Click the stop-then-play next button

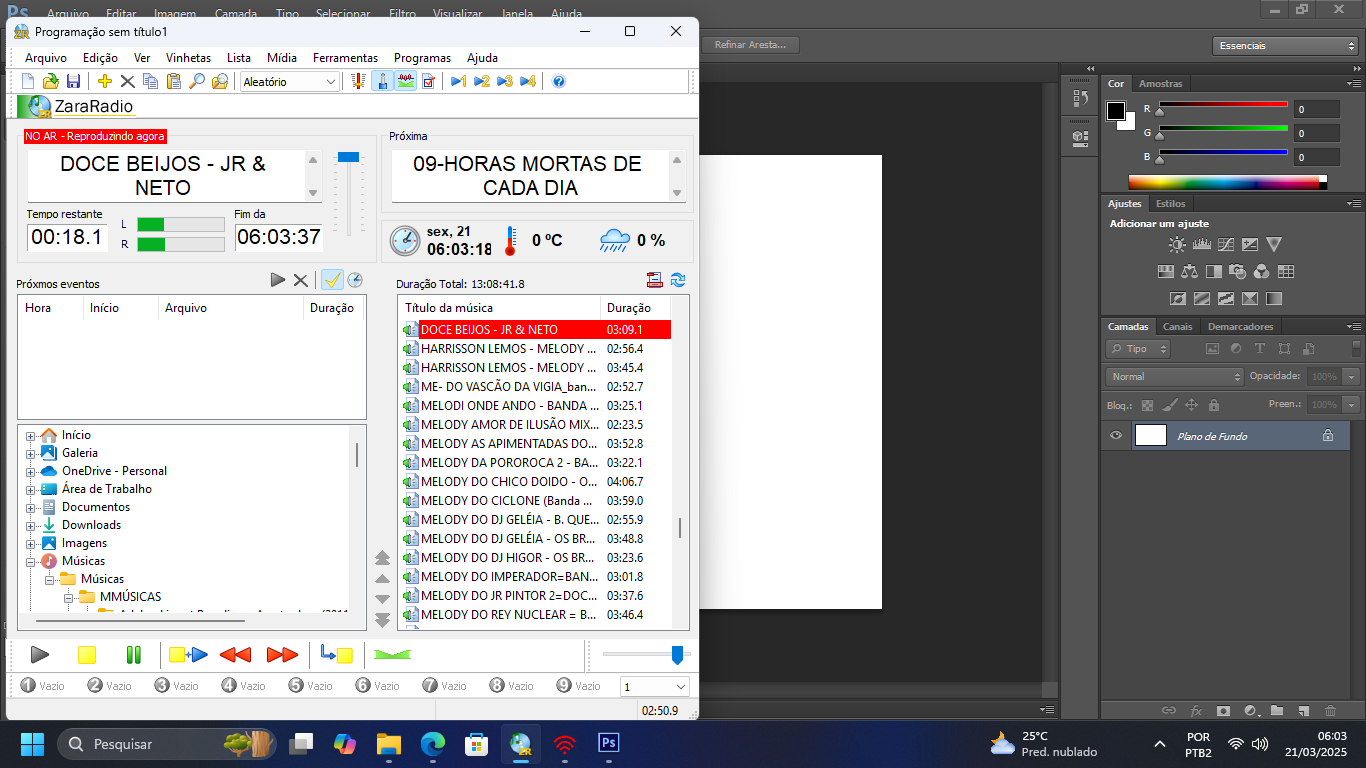coord(188,655)
